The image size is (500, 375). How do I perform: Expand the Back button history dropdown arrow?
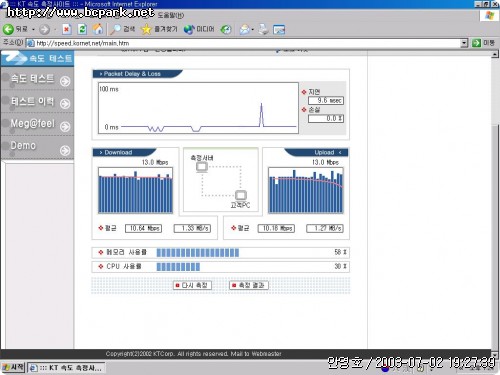[x=33, y=30]
